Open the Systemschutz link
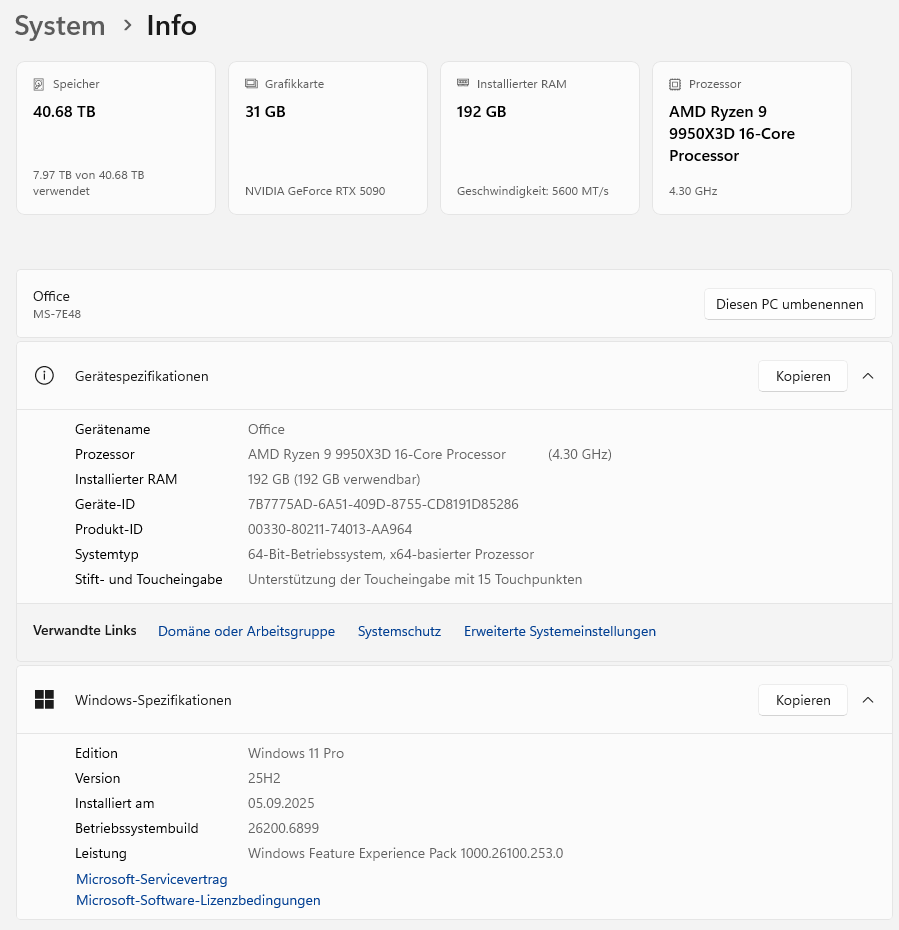The height and width of the screenshot is (930, 899). click(399, 631)
